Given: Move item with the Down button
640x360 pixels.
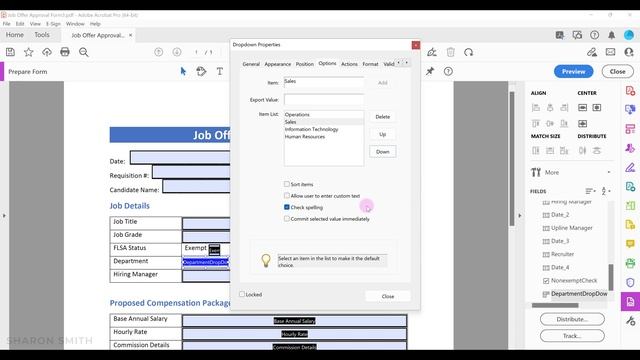Looking at the screenshot, I should (382, 152).
